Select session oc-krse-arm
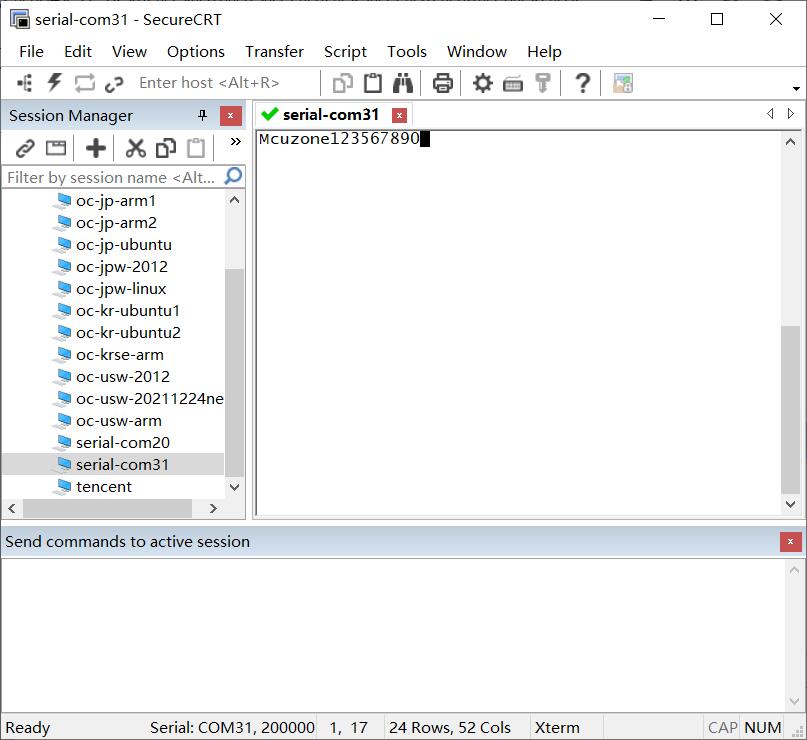The image size is (807, 740). coord(120,355)
